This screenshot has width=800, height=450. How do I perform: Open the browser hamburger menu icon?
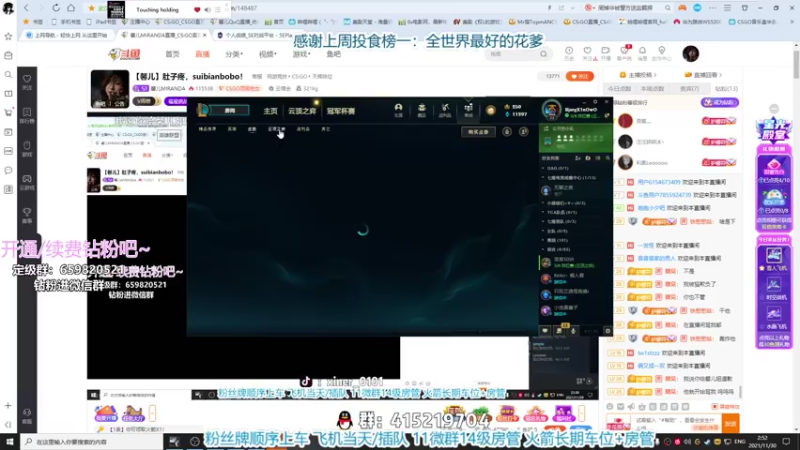pos(727,8)
